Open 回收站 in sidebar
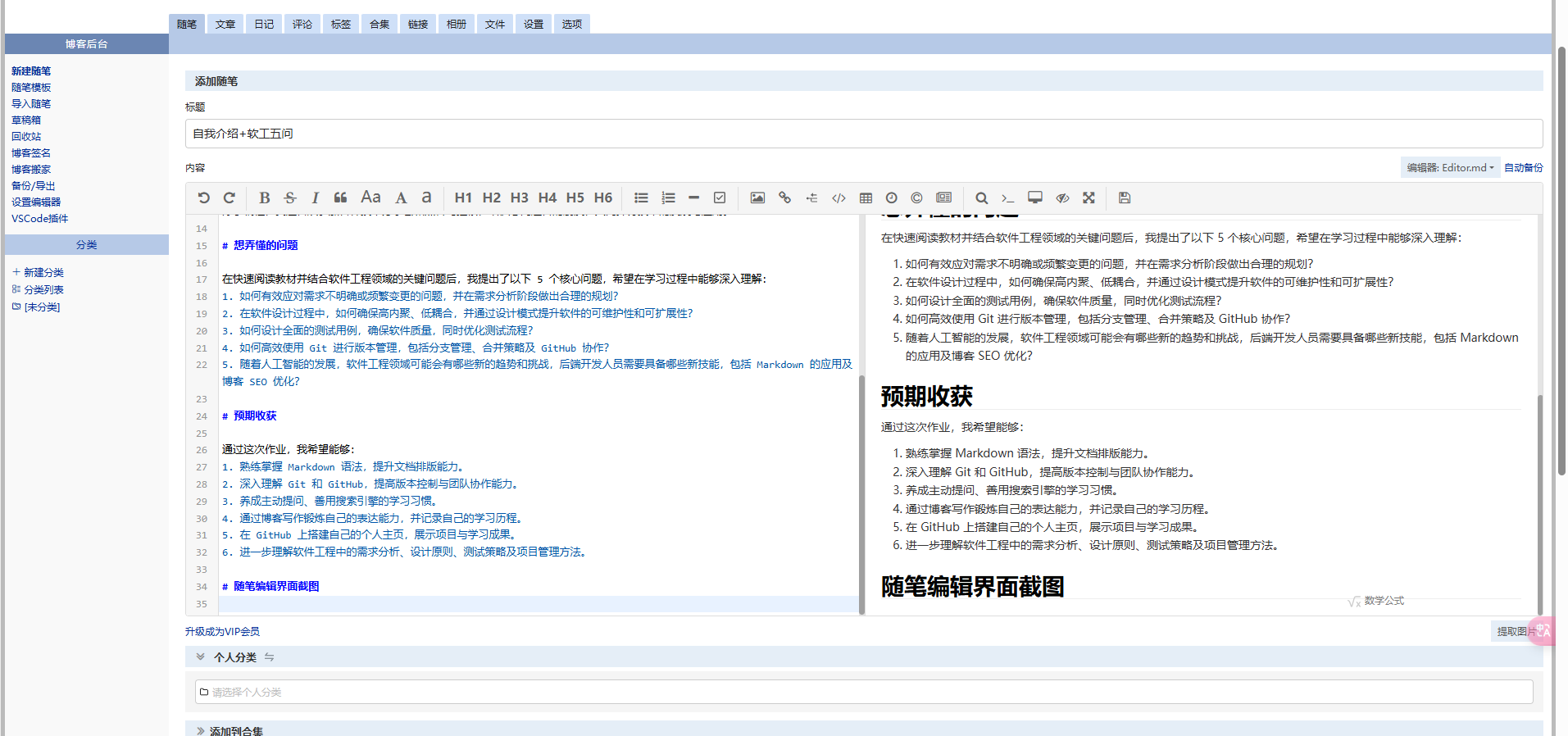 pos(26,137)
